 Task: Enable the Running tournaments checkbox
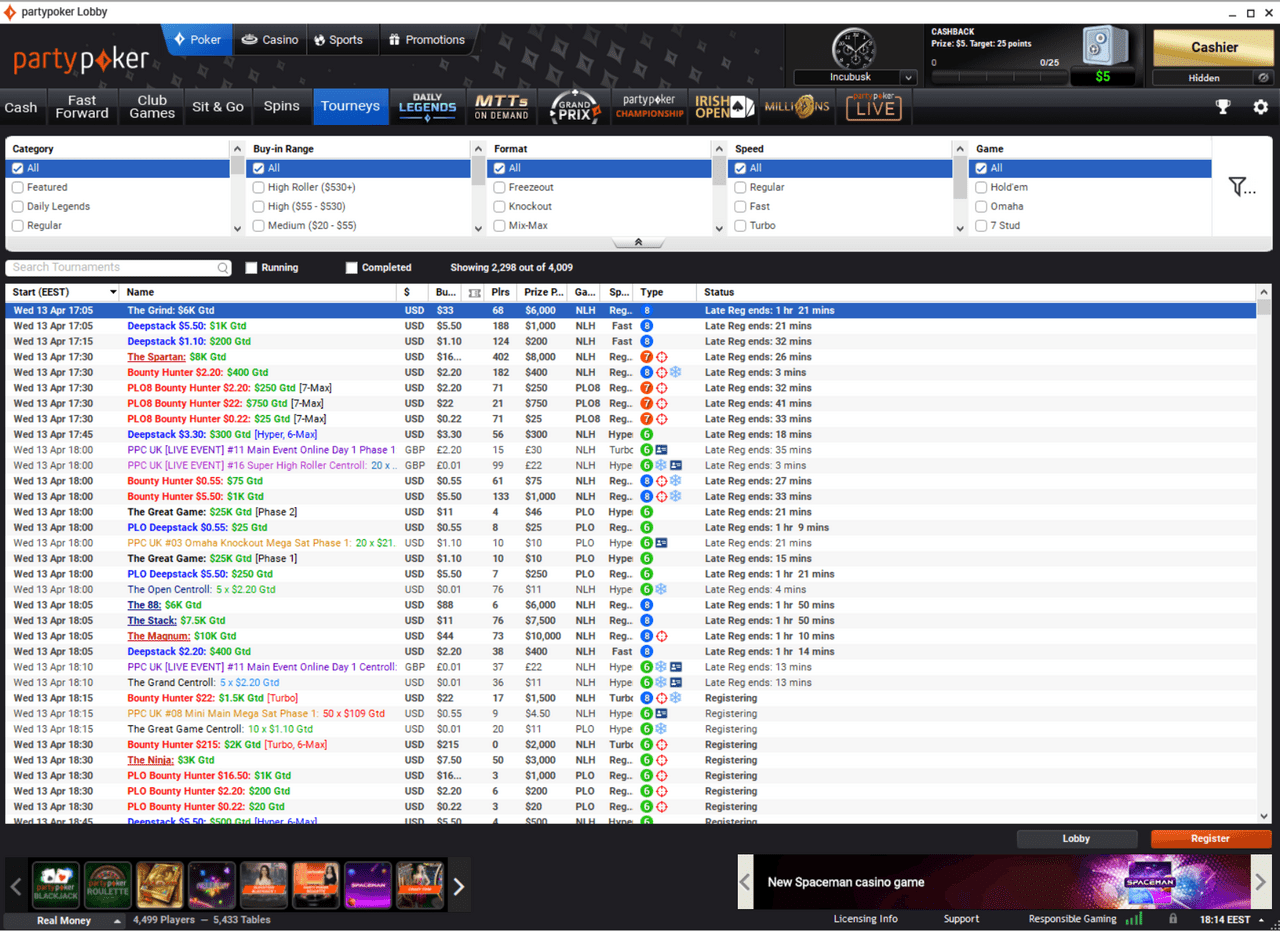point(252,268)
